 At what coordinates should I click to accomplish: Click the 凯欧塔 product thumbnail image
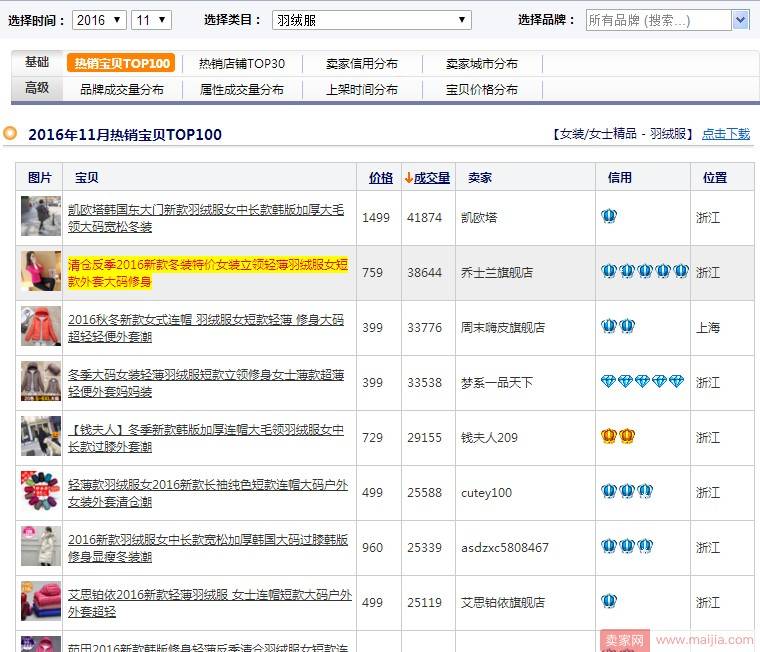[x=41, y=216]
